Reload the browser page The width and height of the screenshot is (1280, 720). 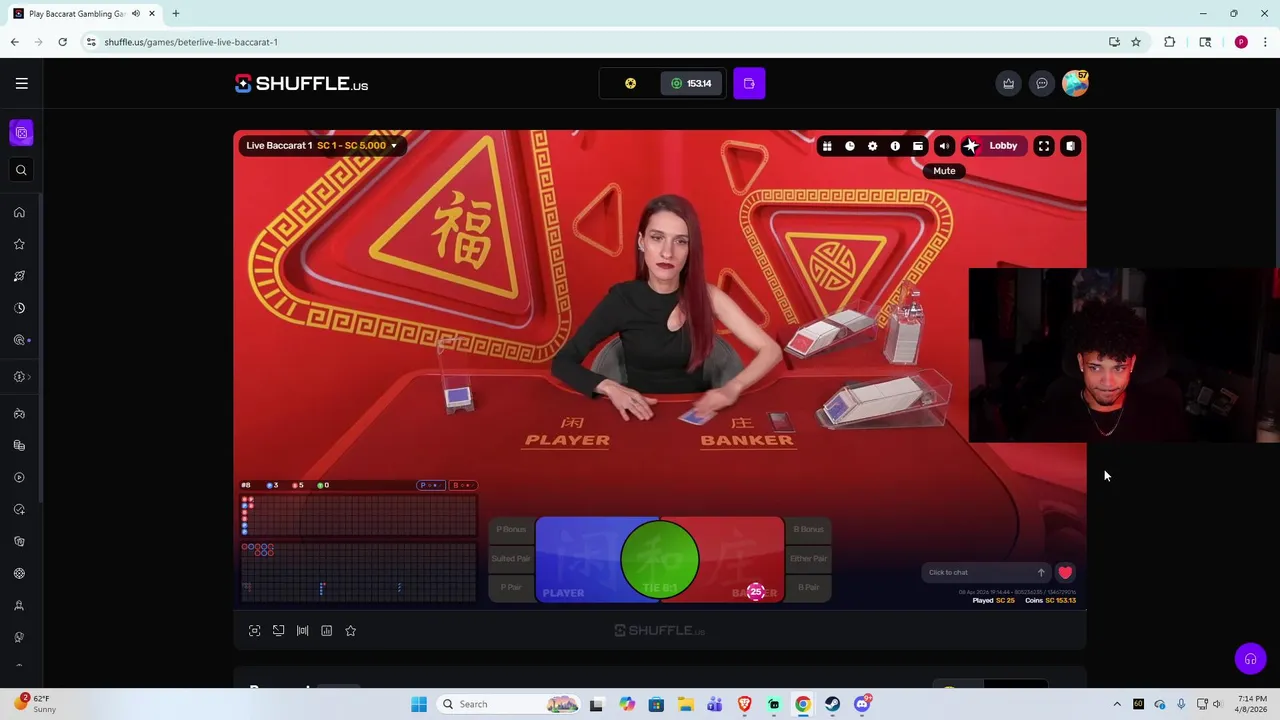pyautogui.click(x=62, y=42)
